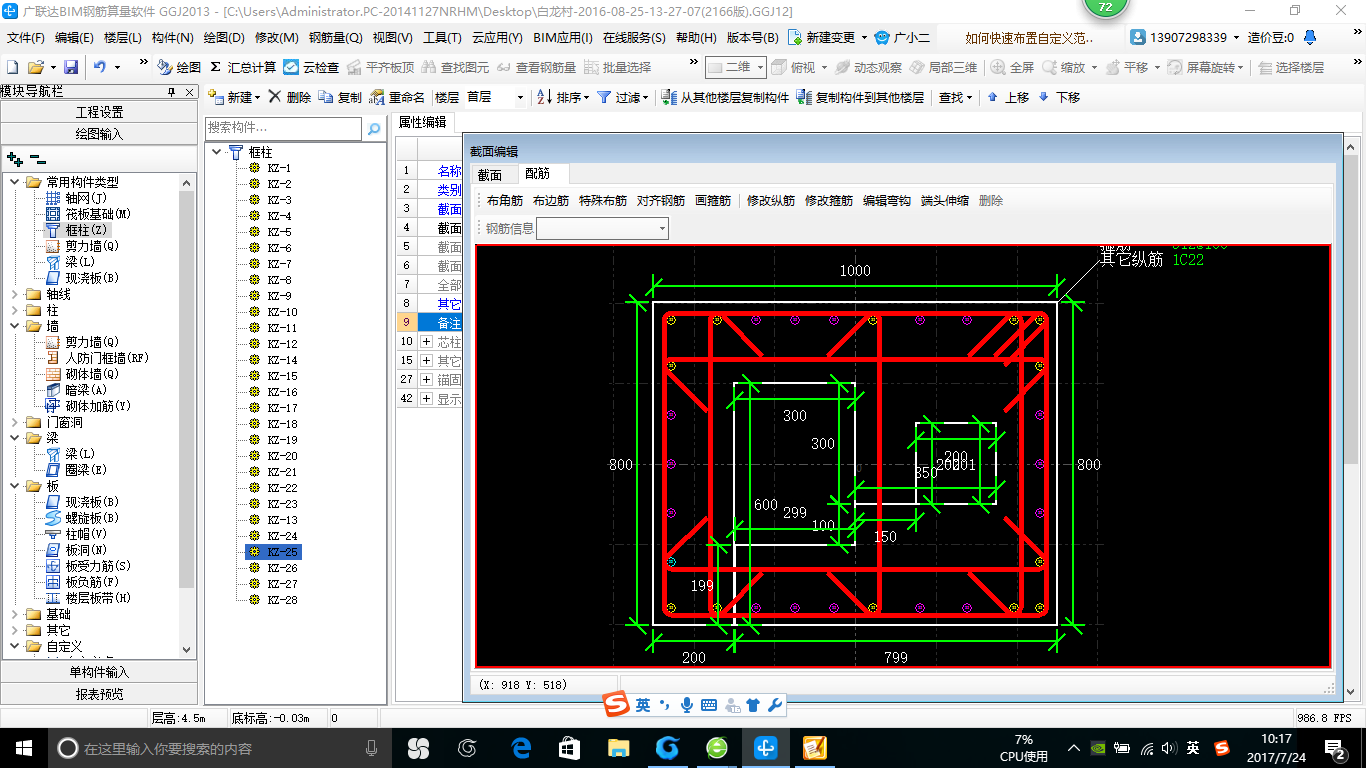Click the navigator tree vertical scrollbar
1366x768 pixels.
[187, 415]
